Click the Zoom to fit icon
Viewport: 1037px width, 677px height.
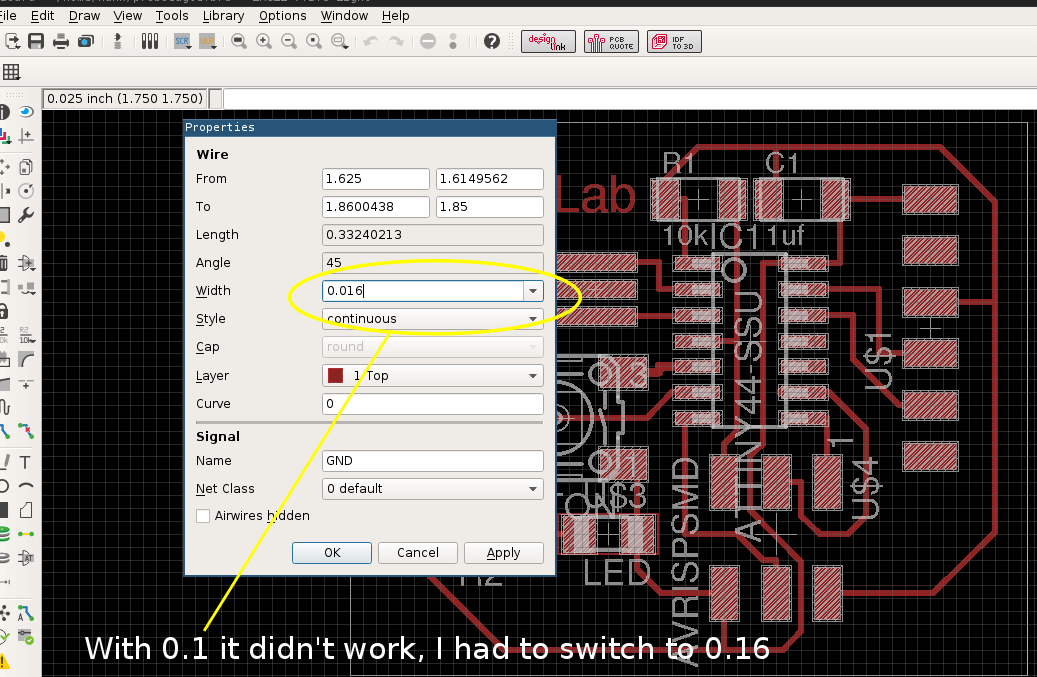point(239,42)
